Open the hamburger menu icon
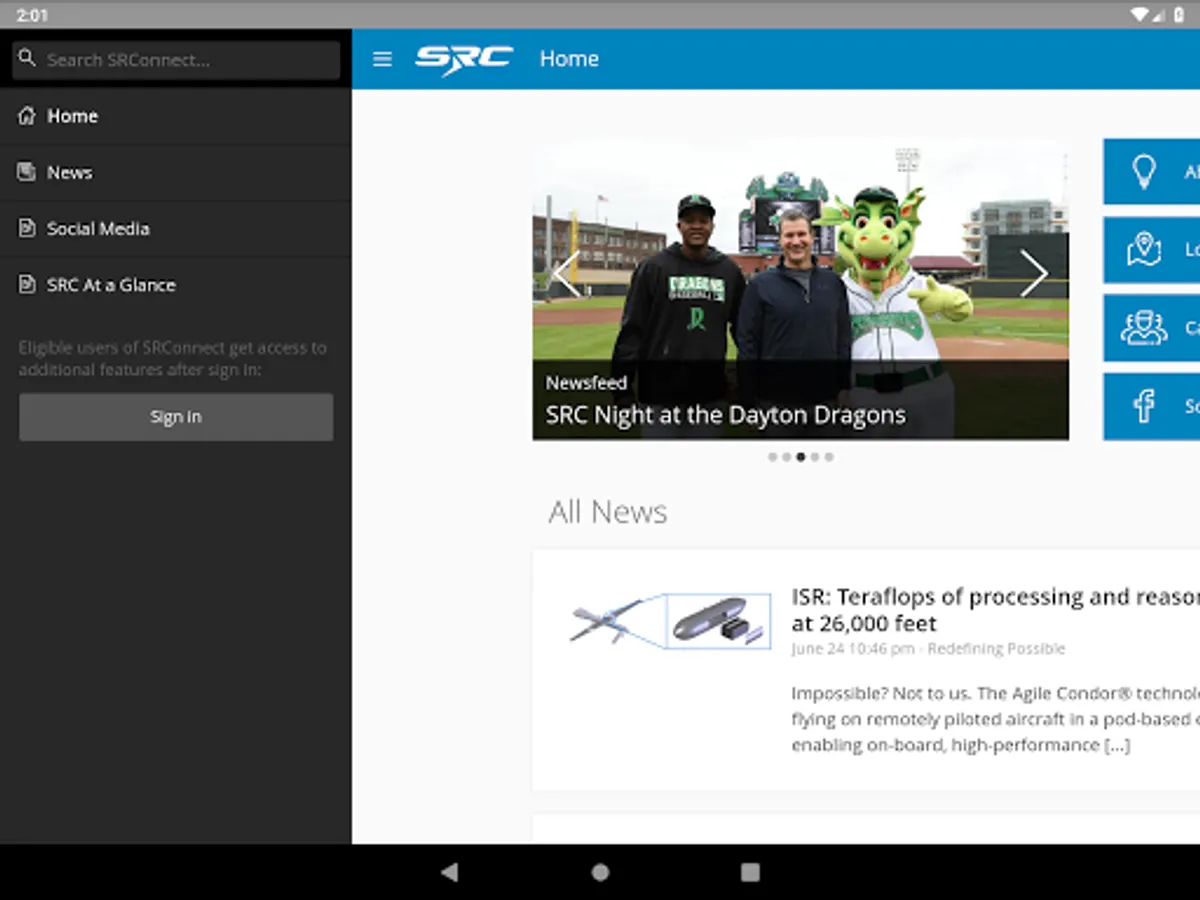Viewport: 1200px width, 900px height. point(382,59)
